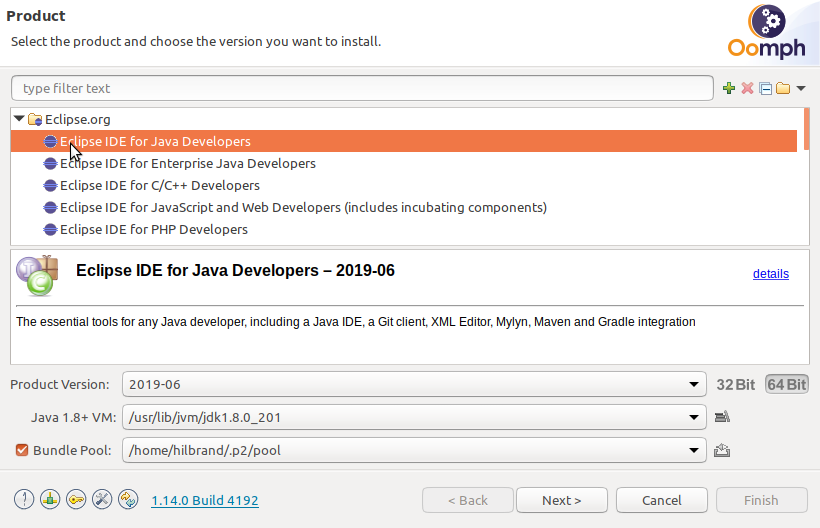The height and width of the screenshot is (528, 820).
Task: Click the network proxy settings icon
Action: click(x=50, y=500)
